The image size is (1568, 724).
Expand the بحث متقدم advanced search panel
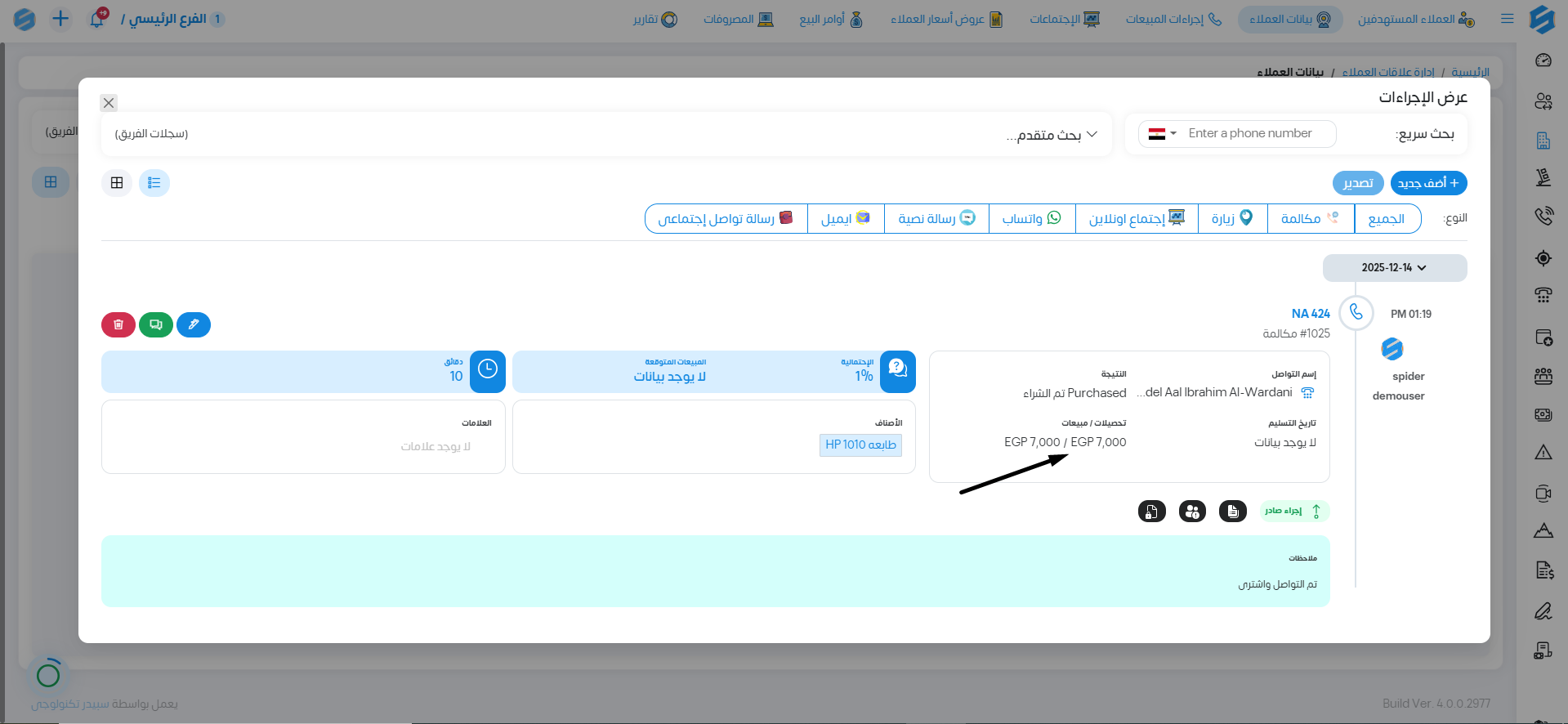pyautogui.click(x=1051, y=134)
